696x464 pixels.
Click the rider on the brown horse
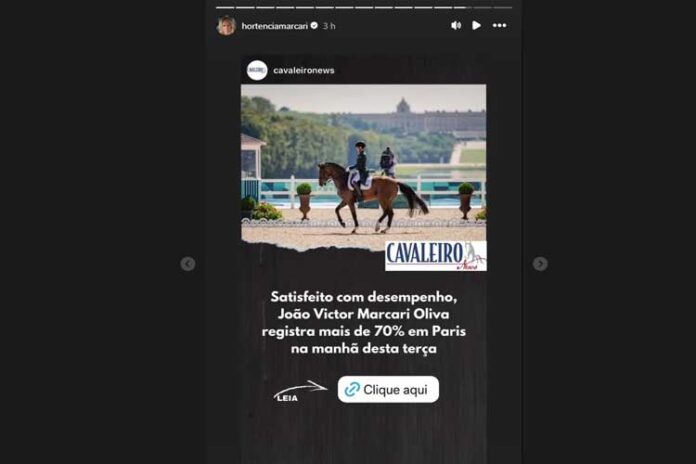(360, 167)
